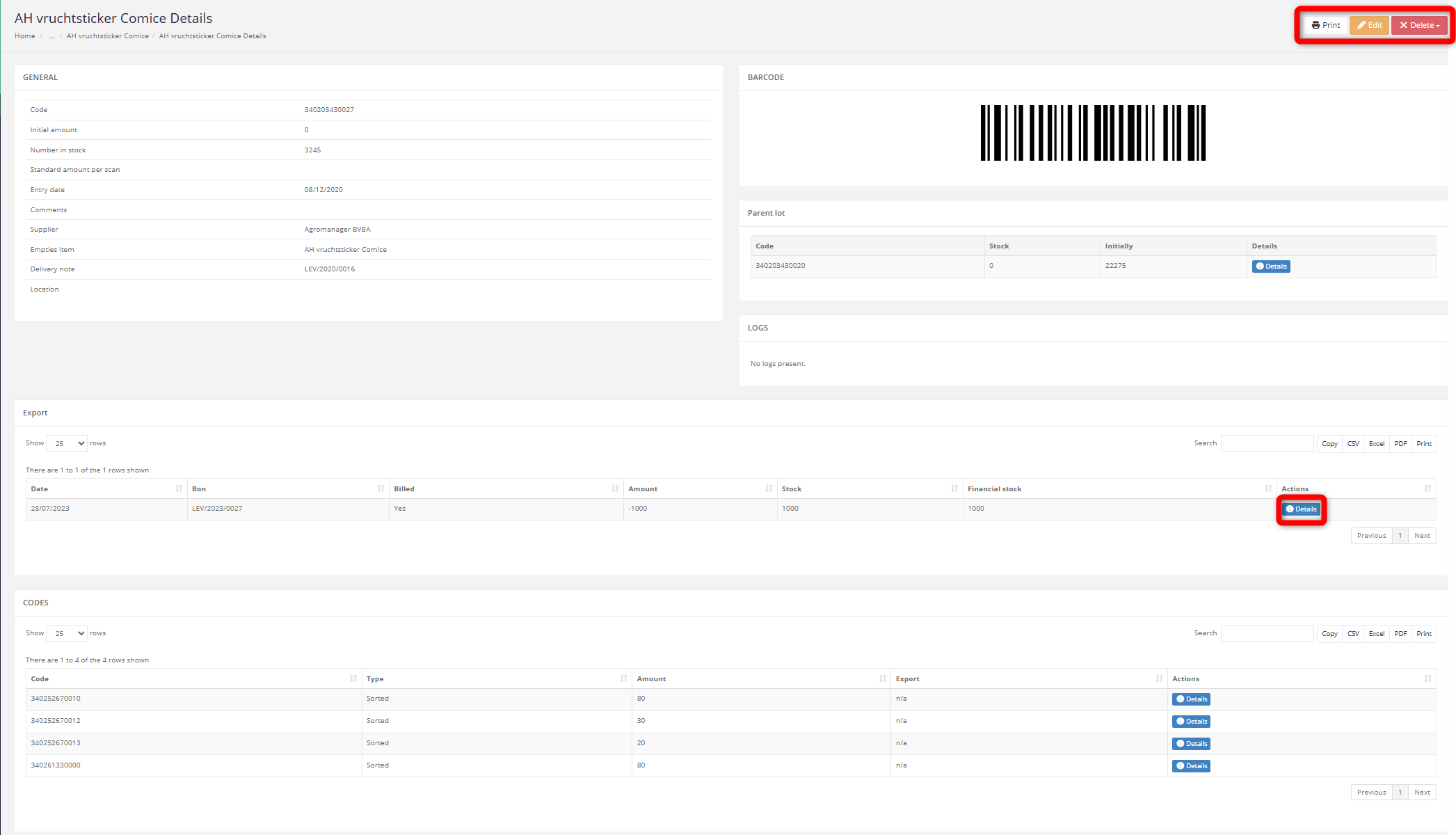This screenshot has width=1456, height=835.
Task: Click financial stock value 1000
Action: click(x=976, y=509)
